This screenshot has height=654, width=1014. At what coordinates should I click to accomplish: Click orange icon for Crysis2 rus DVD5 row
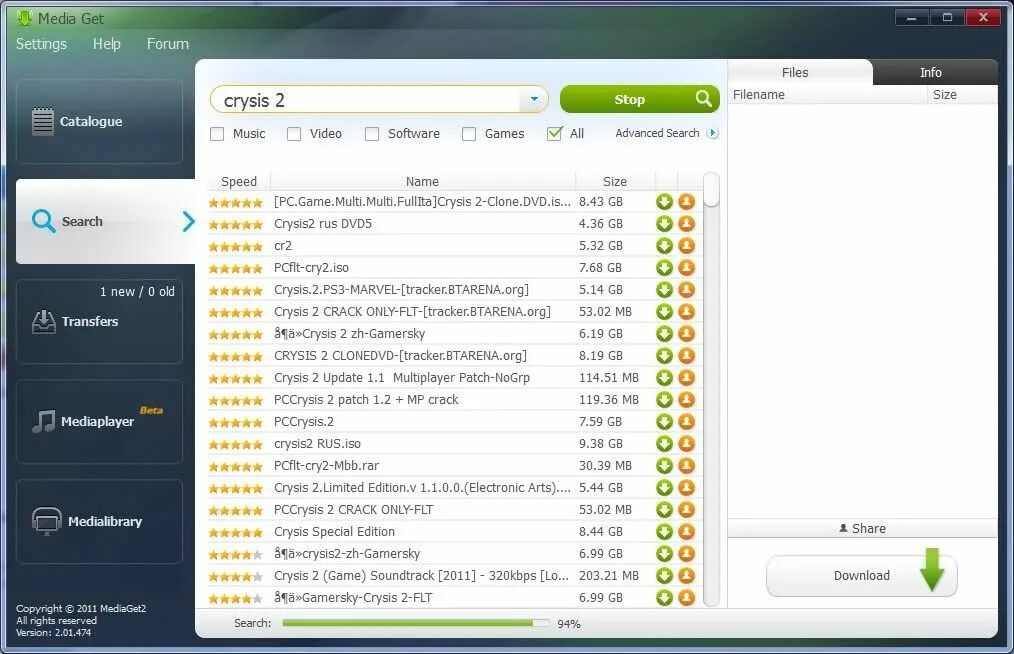pyautogui.click(x=686, y=224)
